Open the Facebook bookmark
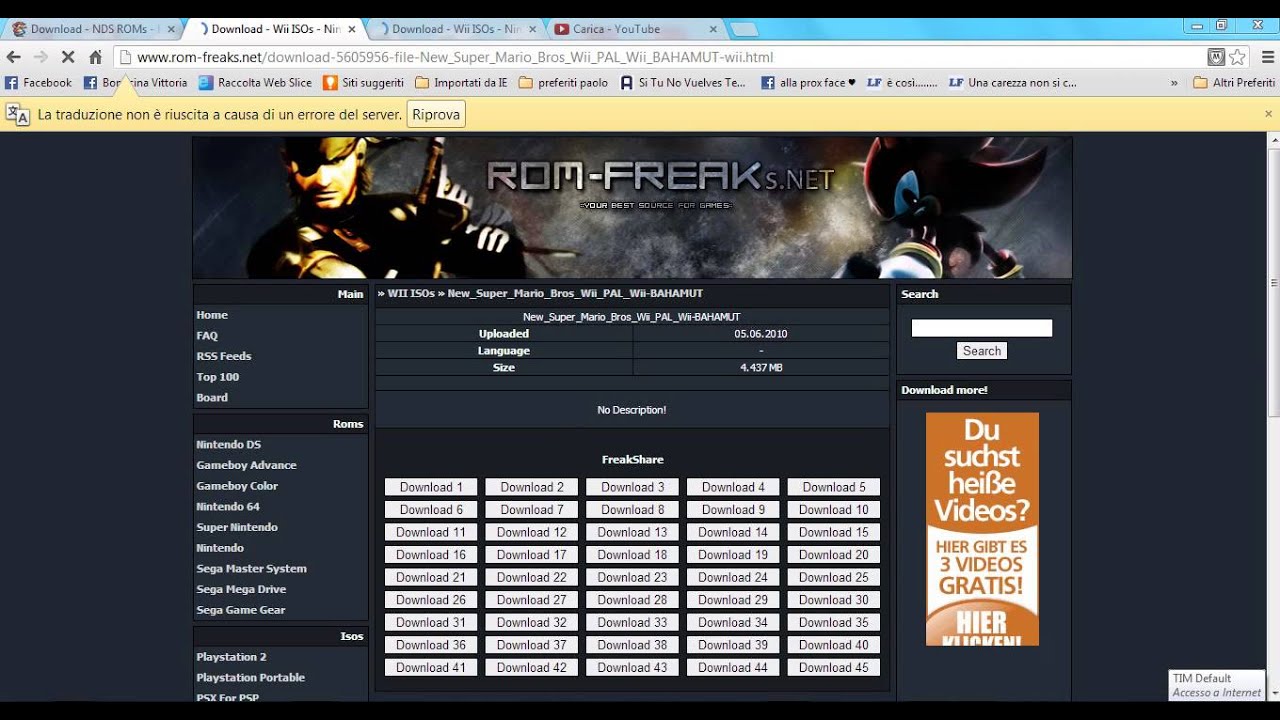 click(38, 83)
